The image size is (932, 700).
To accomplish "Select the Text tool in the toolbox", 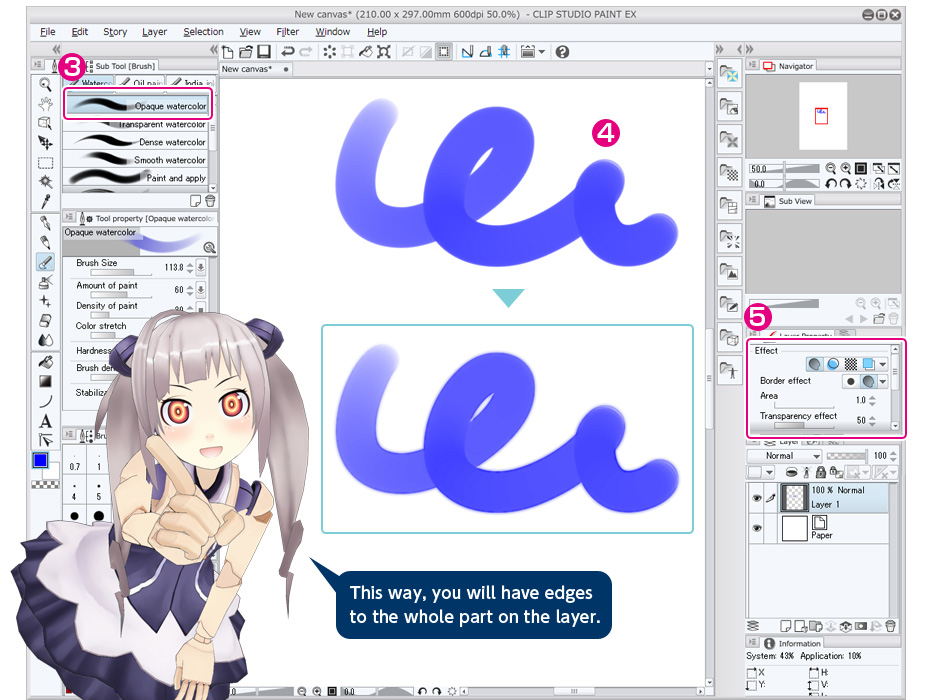I will 45,421.
